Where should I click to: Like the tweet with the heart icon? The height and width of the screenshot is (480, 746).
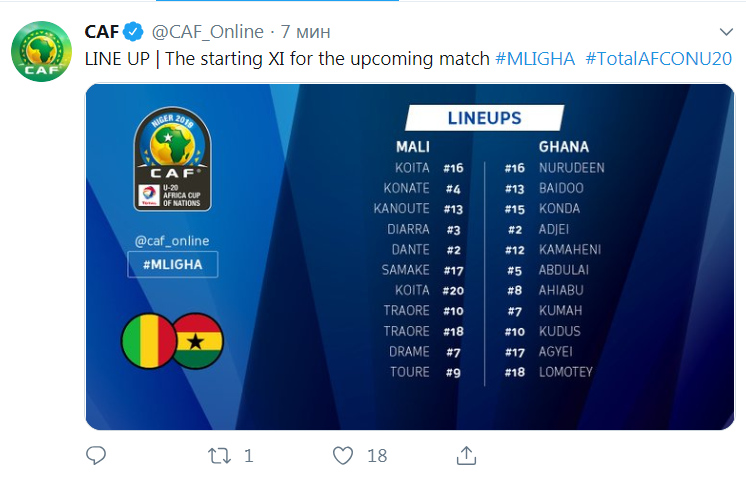(x=343, y=455)
